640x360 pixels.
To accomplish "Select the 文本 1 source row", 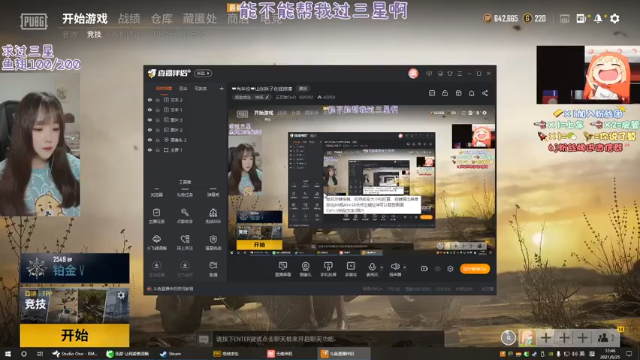I will point(186,110).
